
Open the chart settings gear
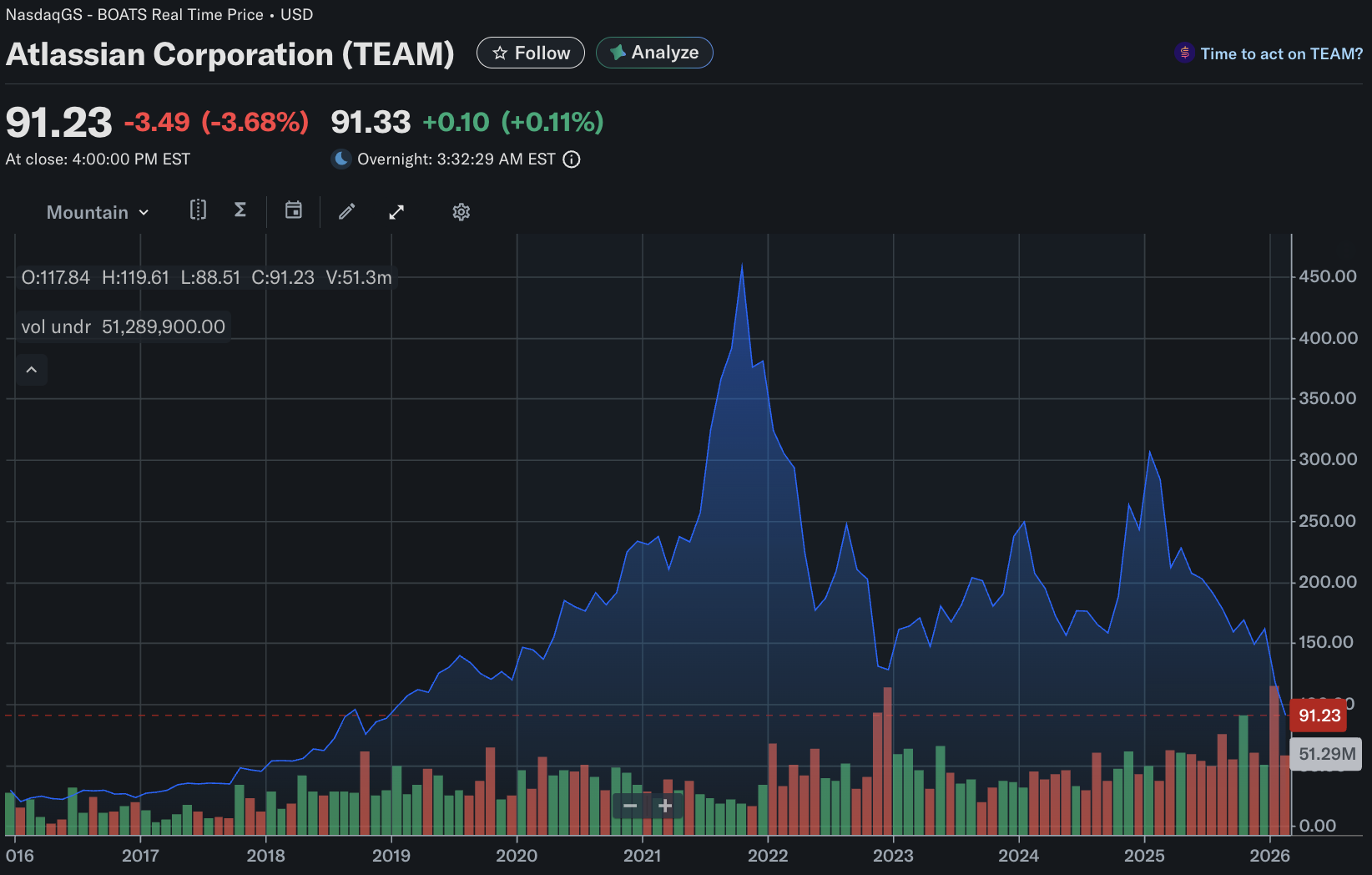click(x=461, y=211)
